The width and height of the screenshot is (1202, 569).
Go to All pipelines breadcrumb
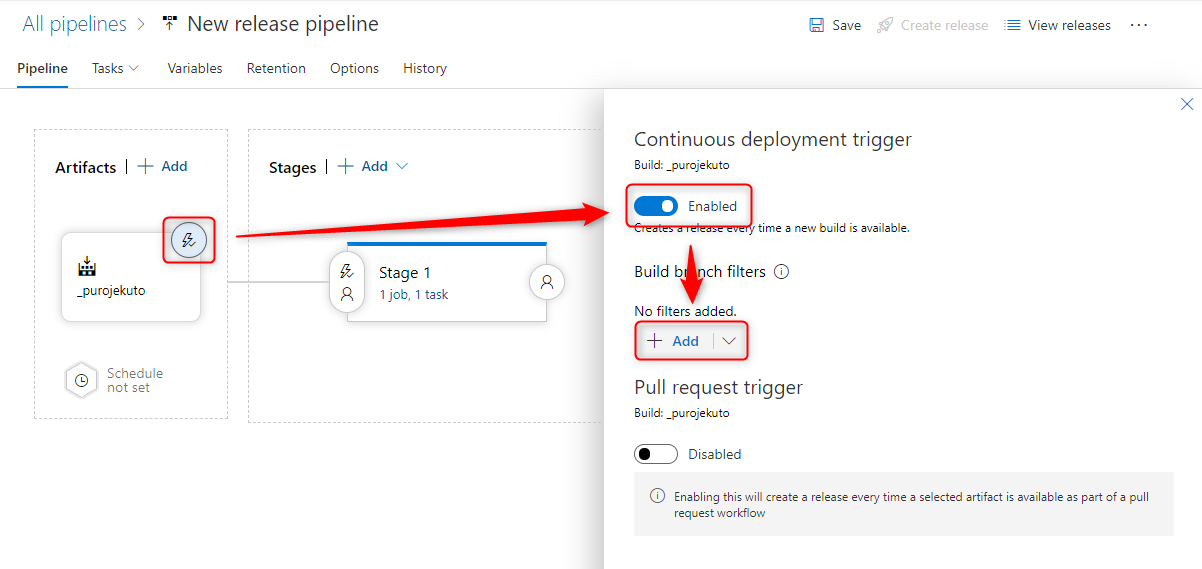point(75,24)
